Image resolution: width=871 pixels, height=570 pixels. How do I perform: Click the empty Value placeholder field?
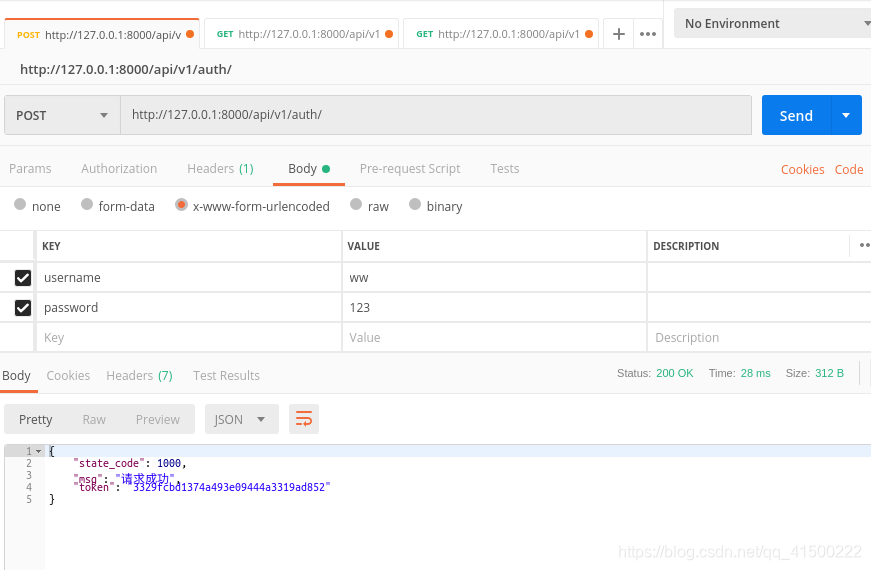tap(494, 338)
